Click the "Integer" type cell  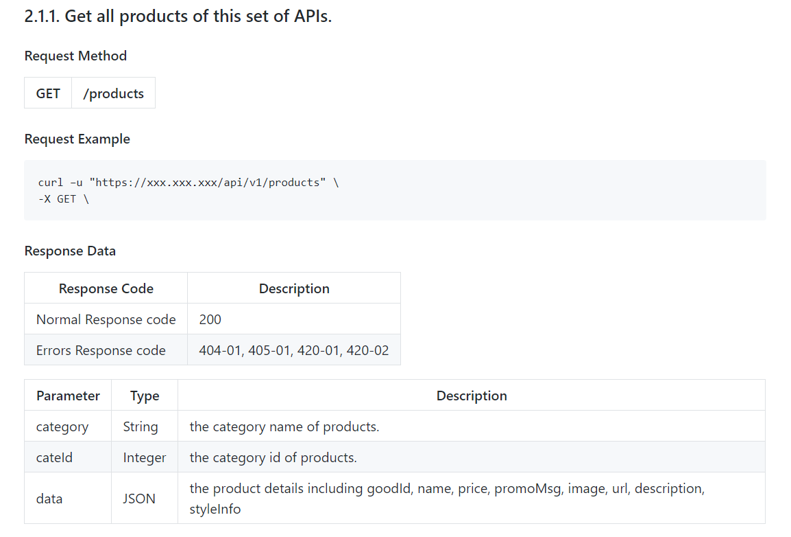tap(145, 457)
